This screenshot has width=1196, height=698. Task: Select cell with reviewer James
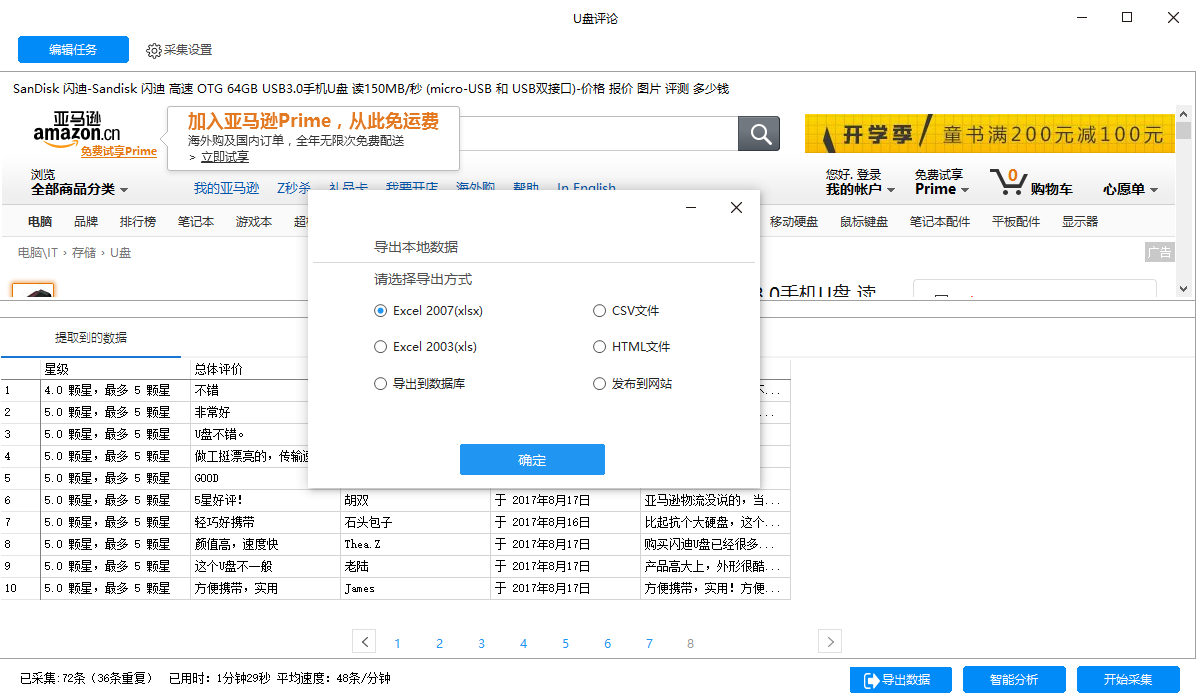click(415, 589)
